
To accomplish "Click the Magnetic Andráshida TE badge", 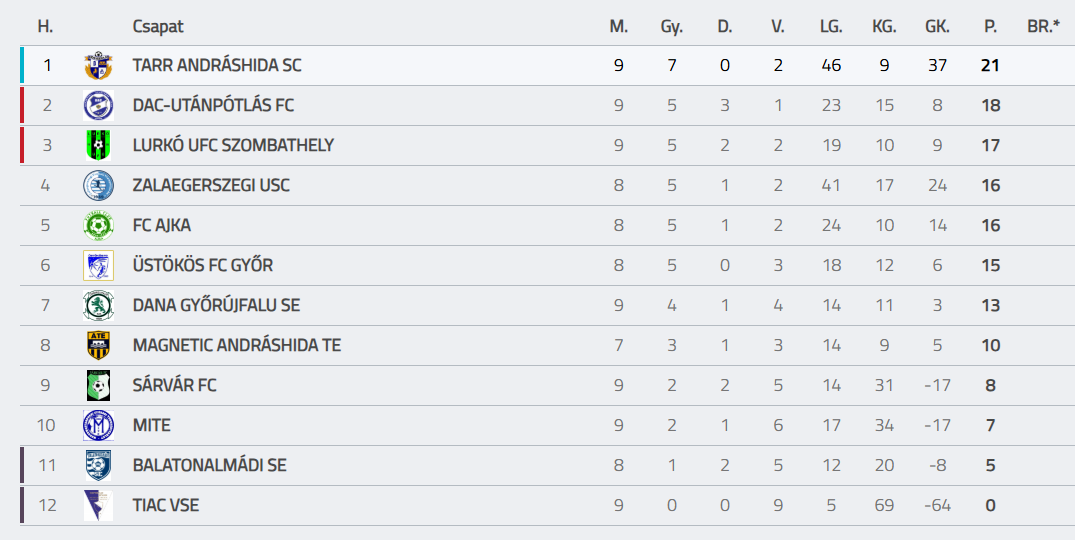I will coord(98,346).
